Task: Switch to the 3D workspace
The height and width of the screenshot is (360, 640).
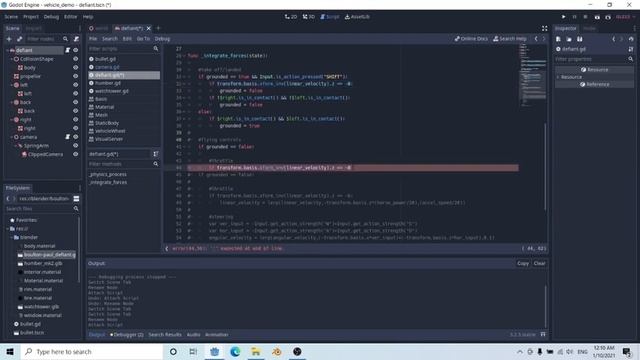Action: tap(309, 17)
